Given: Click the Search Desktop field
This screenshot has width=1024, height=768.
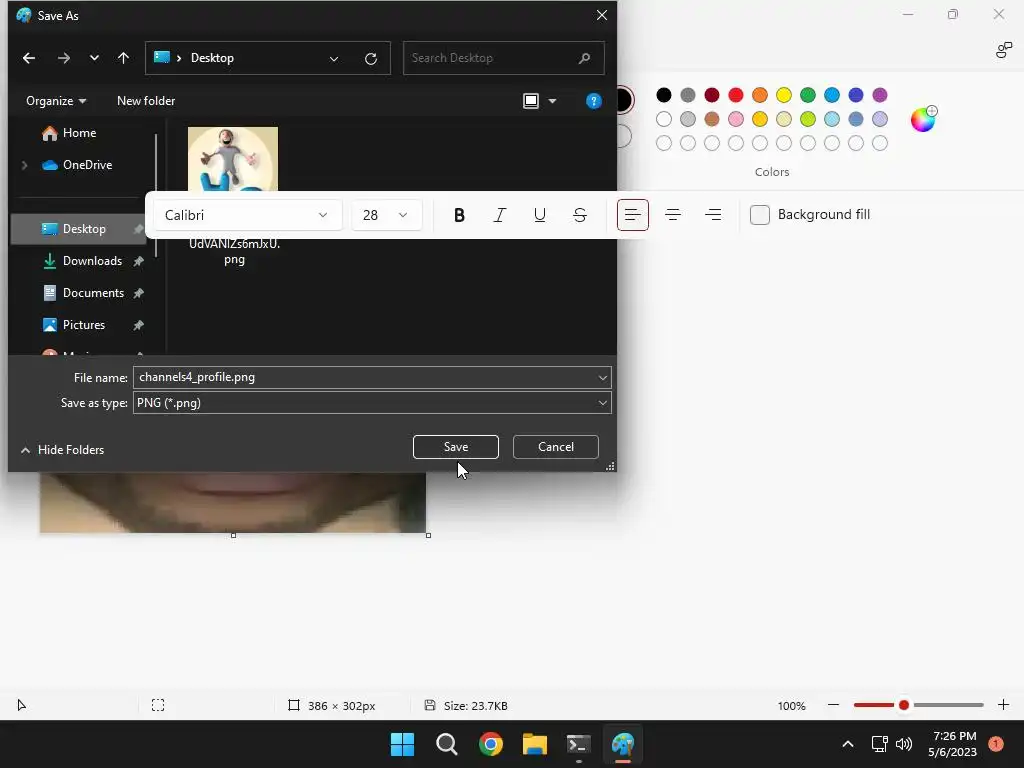Looking at the screenshot, I should [504, 58].
